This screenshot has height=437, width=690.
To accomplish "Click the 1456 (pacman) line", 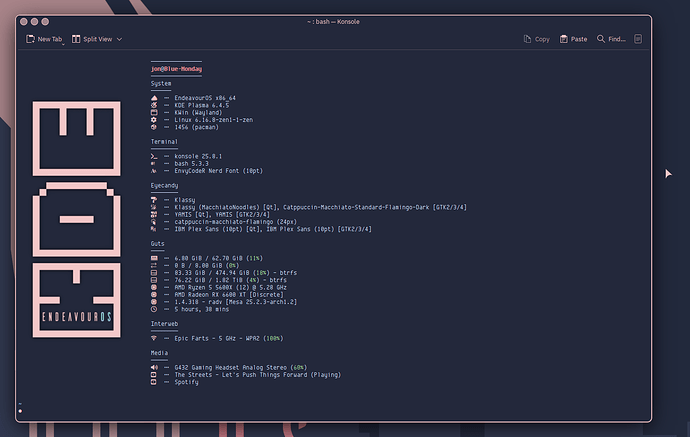I will [x=196, y=127].
